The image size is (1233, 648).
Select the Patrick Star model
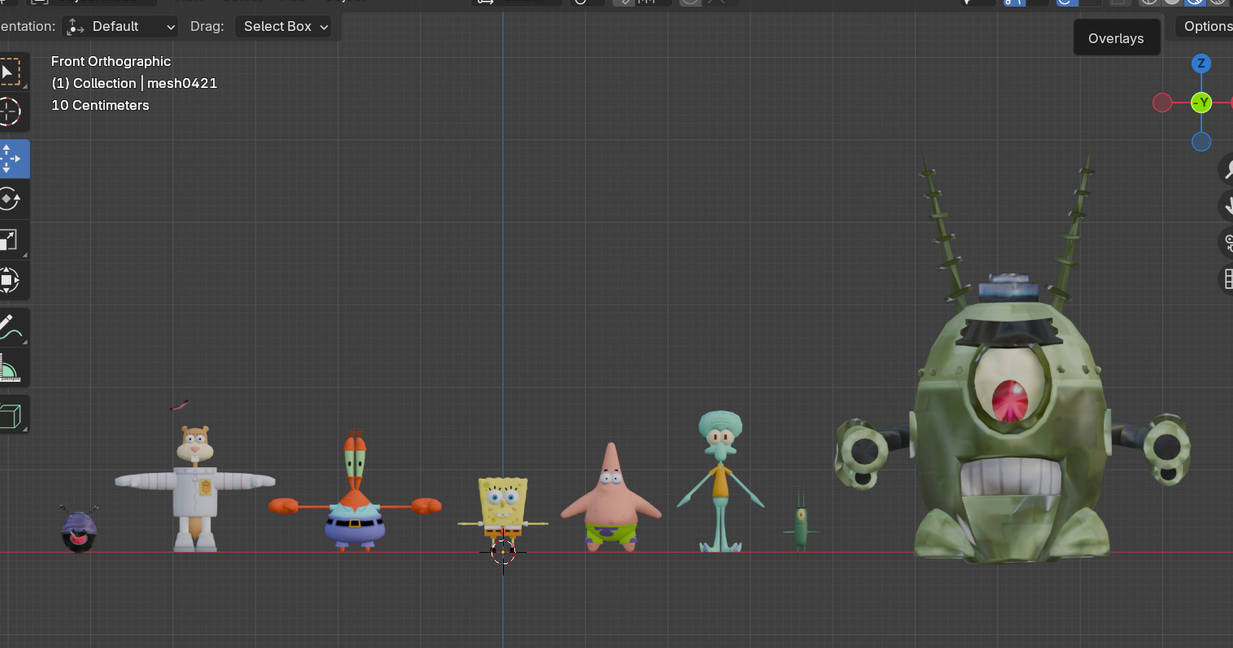coord(610,500)
